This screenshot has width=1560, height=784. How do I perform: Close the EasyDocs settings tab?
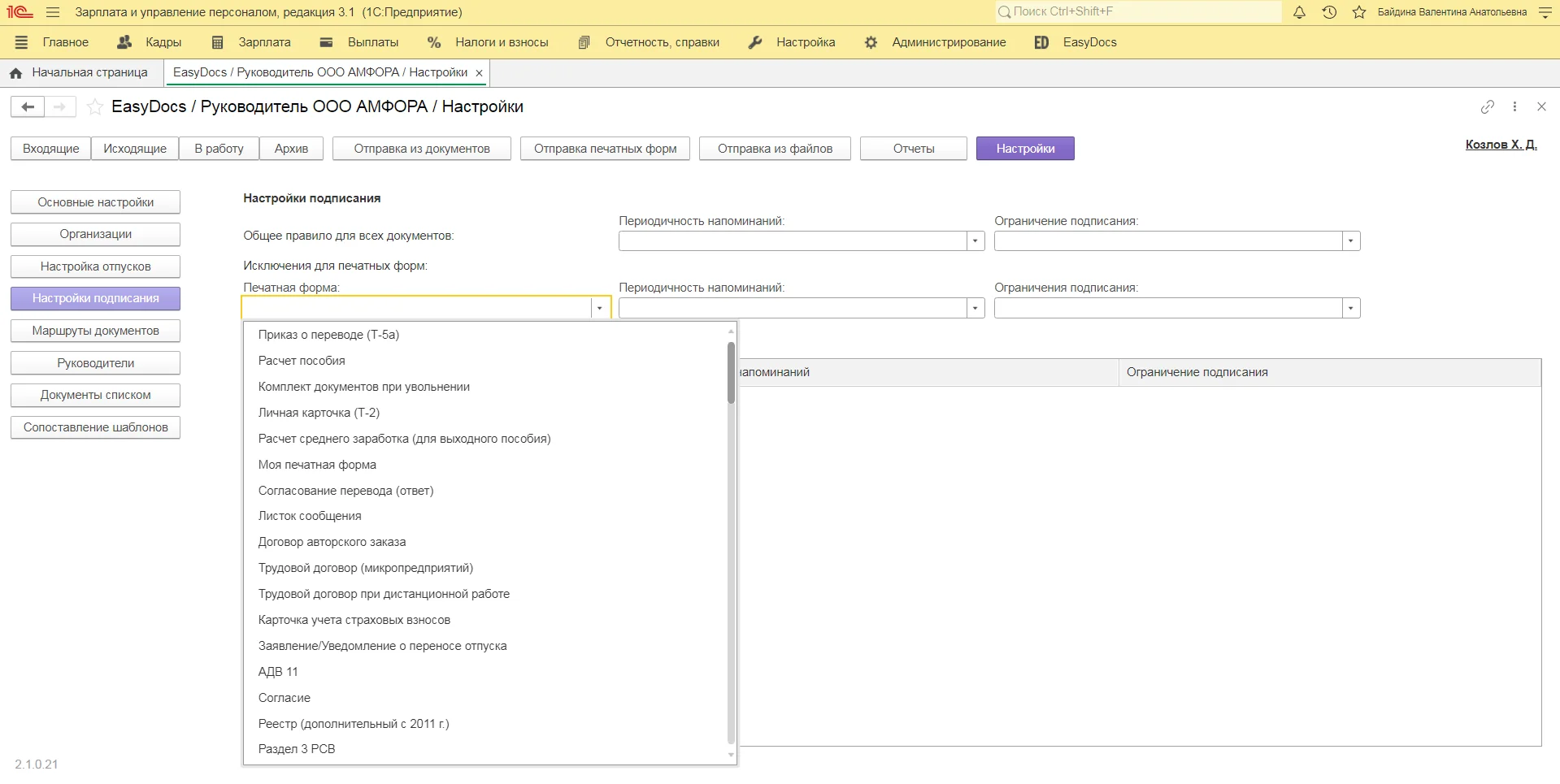coord(480,73)
